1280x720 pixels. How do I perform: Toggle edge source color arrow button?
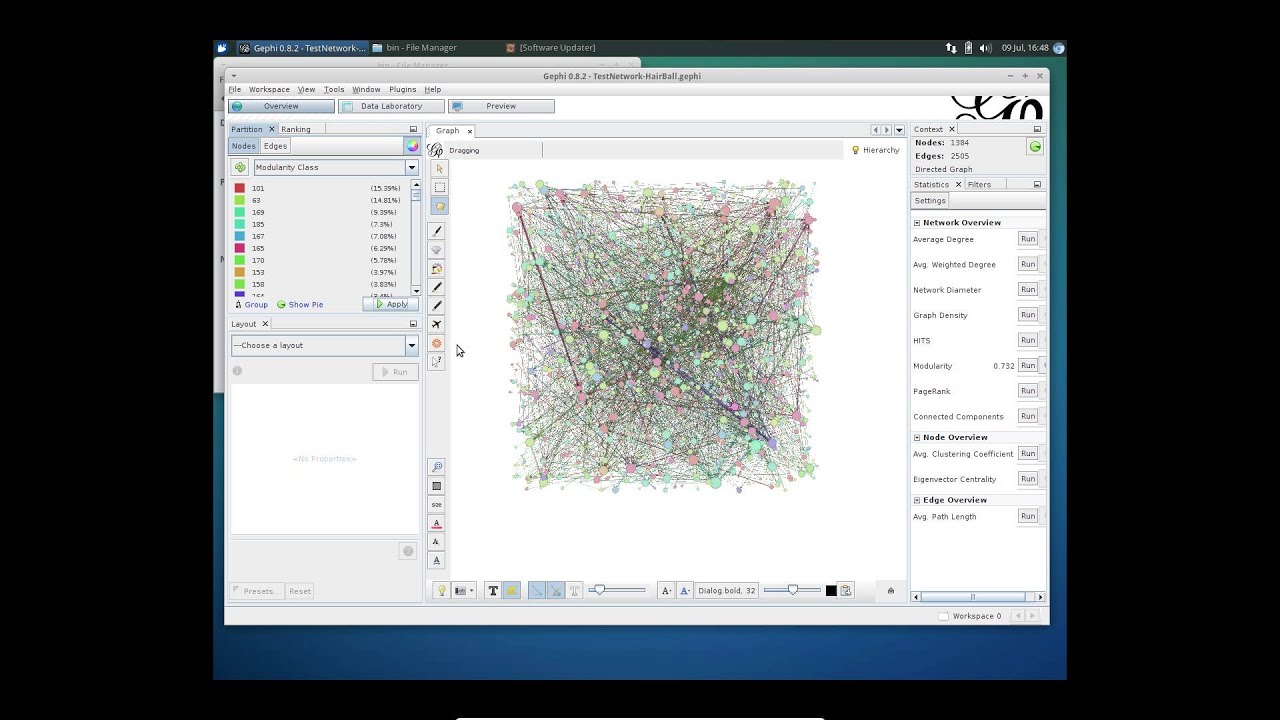tap(537, 591)
